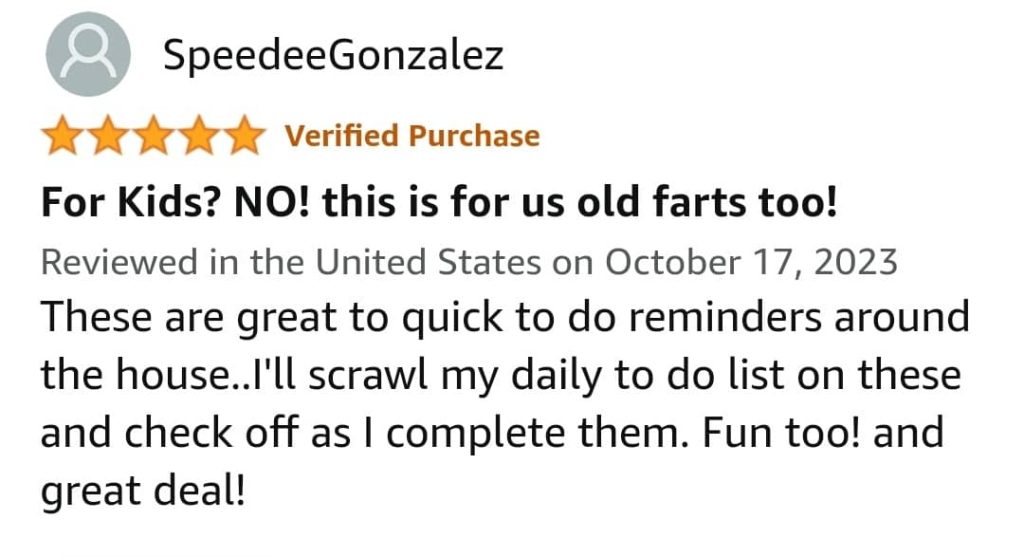The height and width of the screenshot is (557, 1024).
Task: Click the word 'reminders' in the review
Action: tap(725, 317)
